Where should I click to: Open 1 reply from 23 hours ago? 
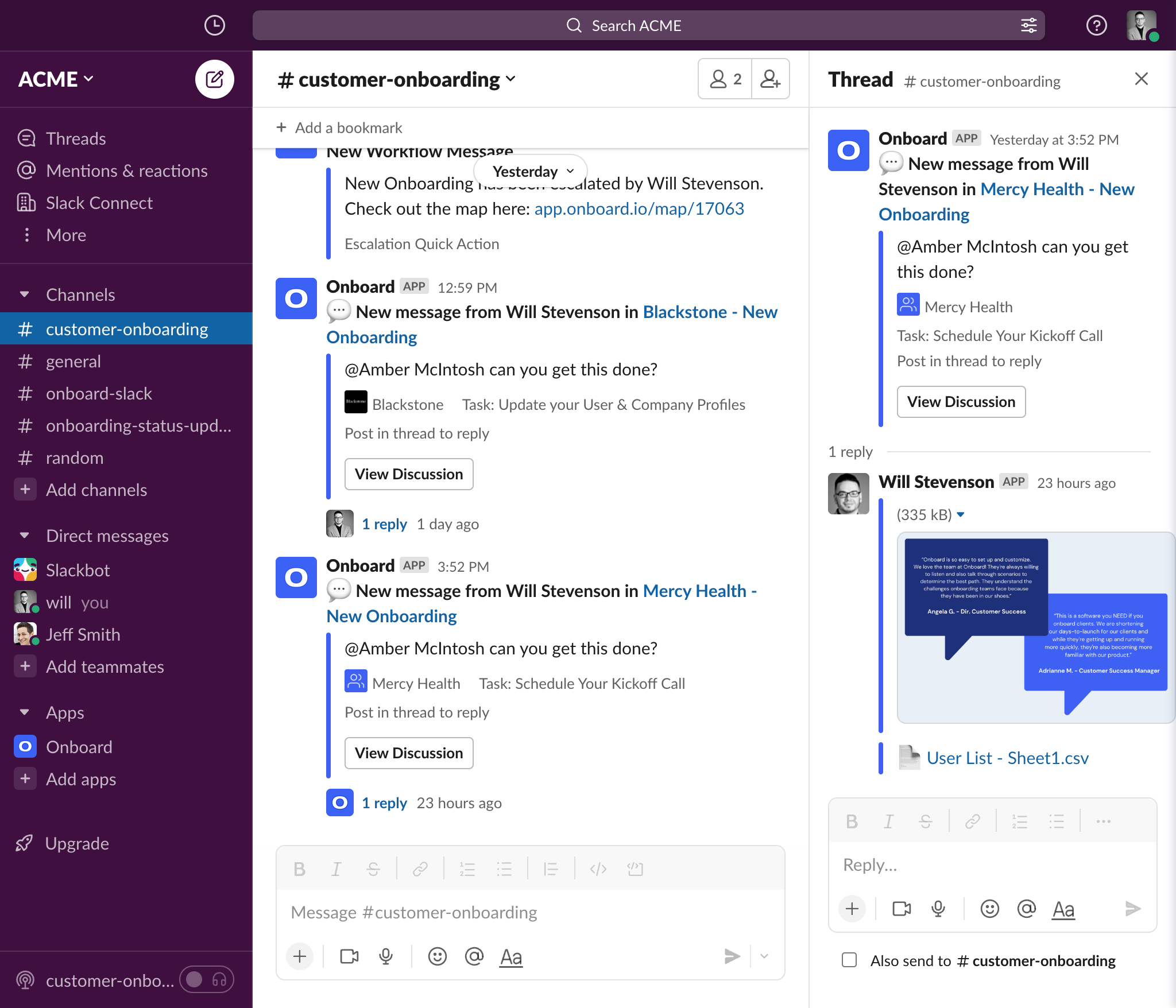pyautogui.click(x=384, y=802)
